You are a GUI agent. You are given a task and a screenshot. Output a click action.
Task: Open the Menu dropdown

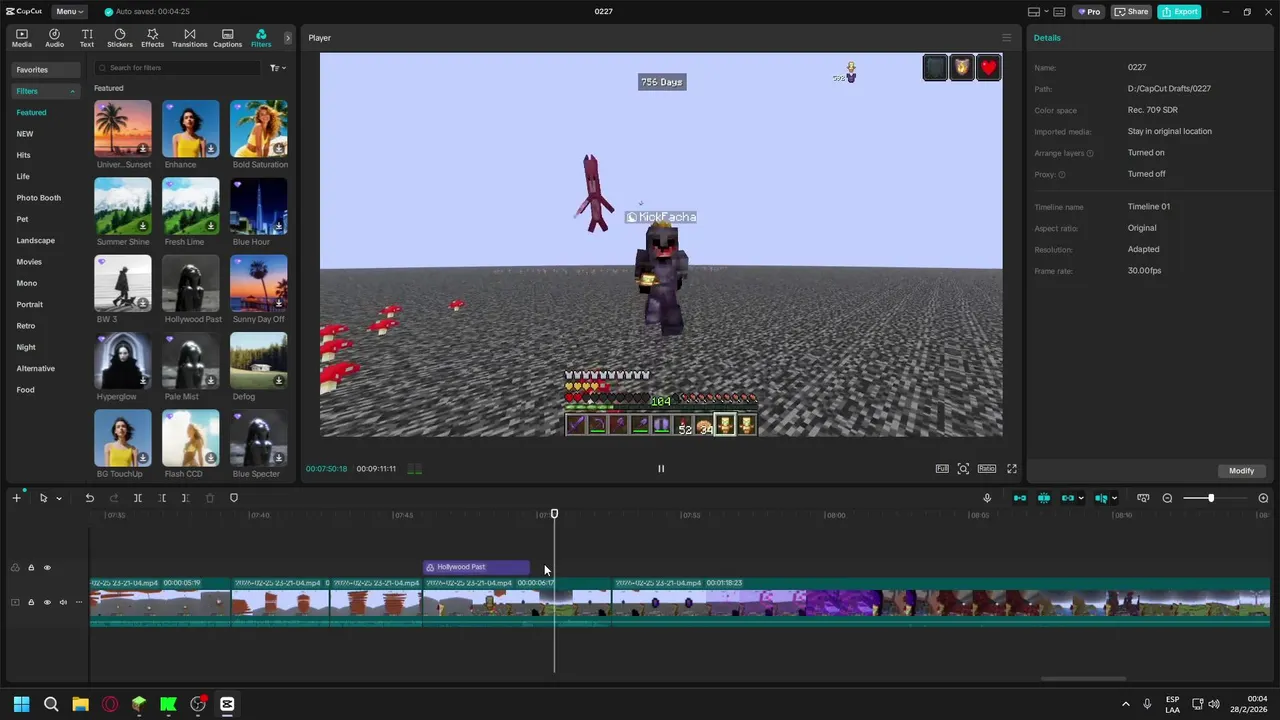coord(69,12)
